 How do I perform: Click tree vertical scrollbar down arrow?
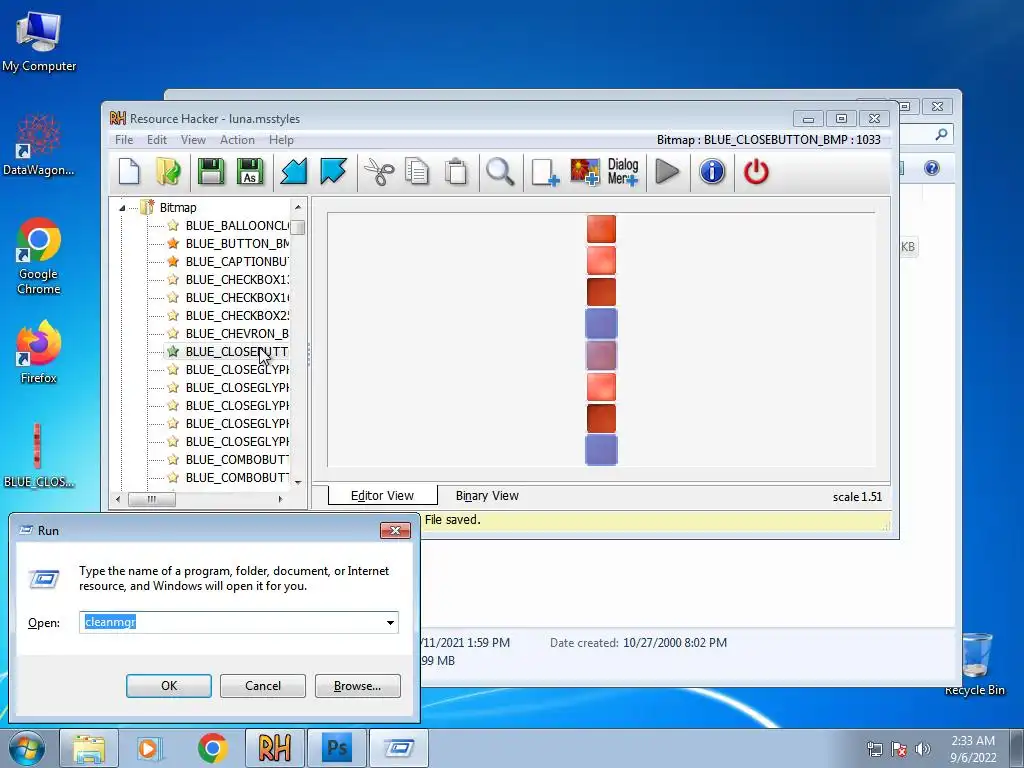298,483
